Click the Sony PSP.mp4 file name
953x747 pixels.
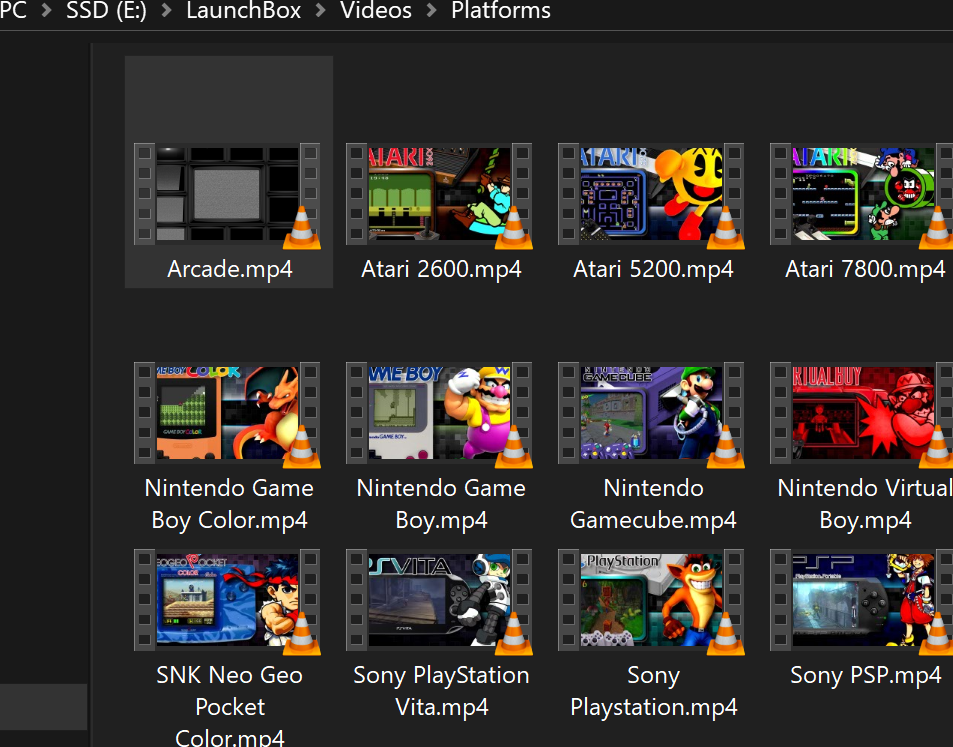[865, 675]
